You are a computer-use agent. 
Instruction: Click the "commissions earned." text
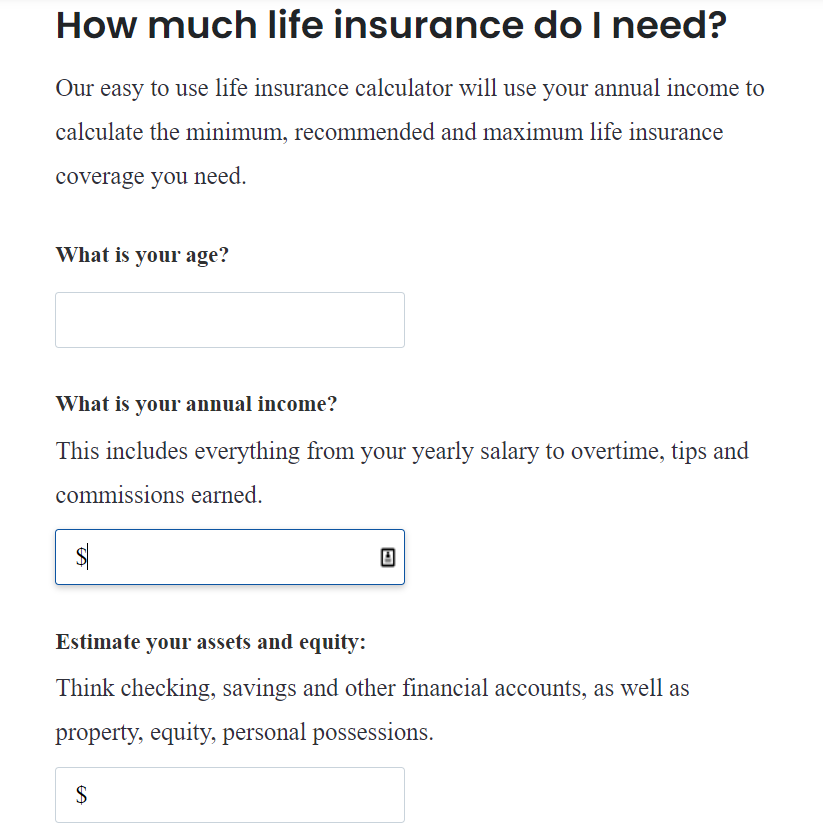click(158, 495)
